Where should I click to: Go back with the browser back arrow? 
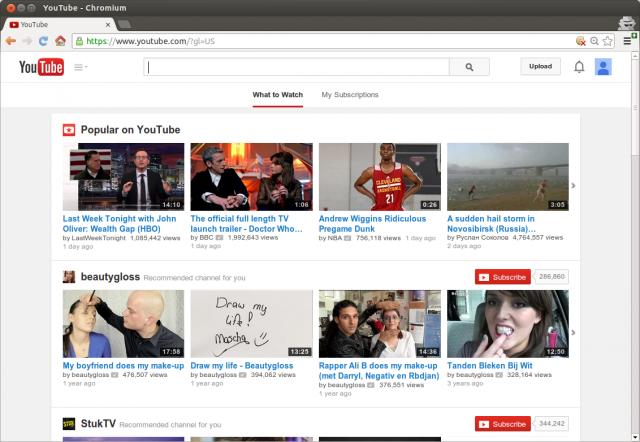[11, 41]
